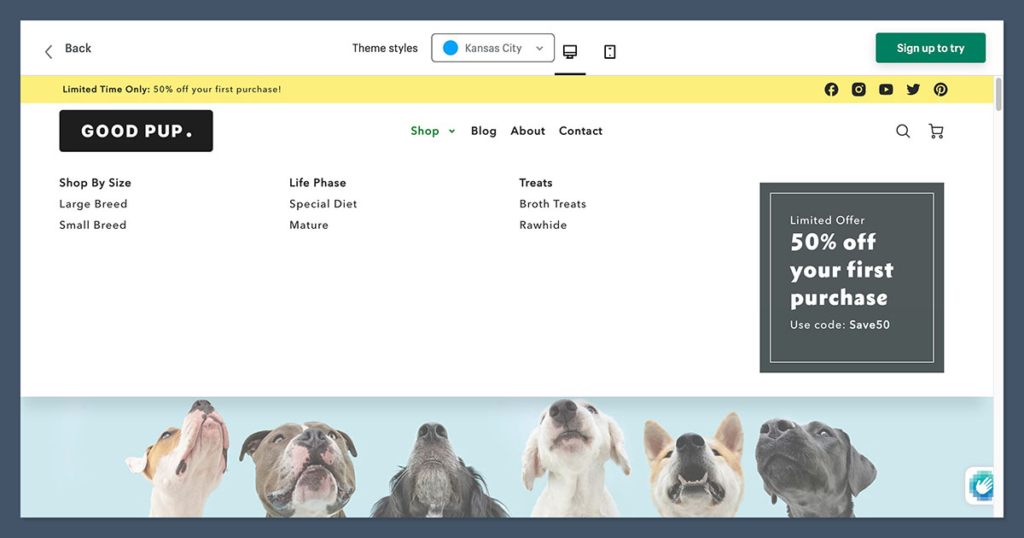This screenshot has height=538, width=1024.
Task: Open the search magnifier icon
Action: tap(903, 131)
